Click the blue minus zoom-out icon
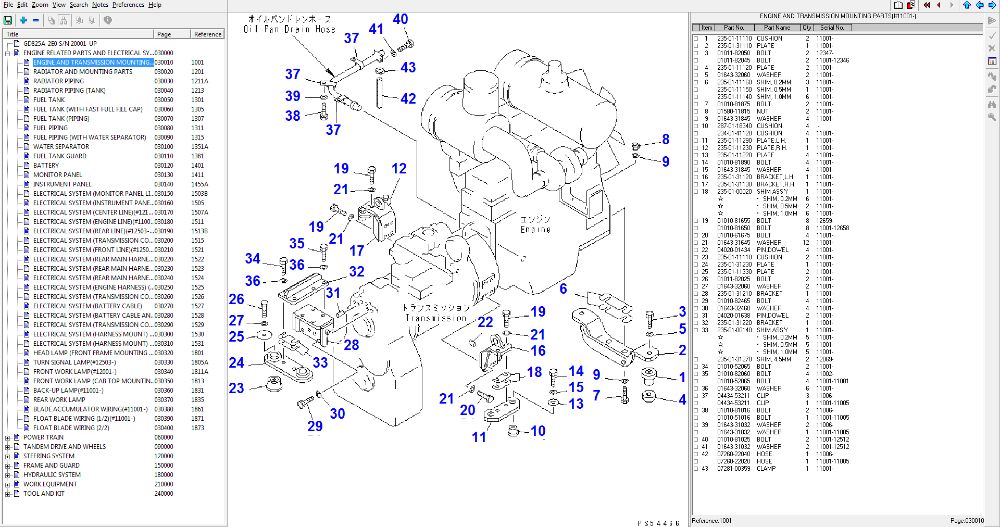Image resolution: width=1000 pixels, height=527 pixels. pyautogui.click(x=36, y=20)
